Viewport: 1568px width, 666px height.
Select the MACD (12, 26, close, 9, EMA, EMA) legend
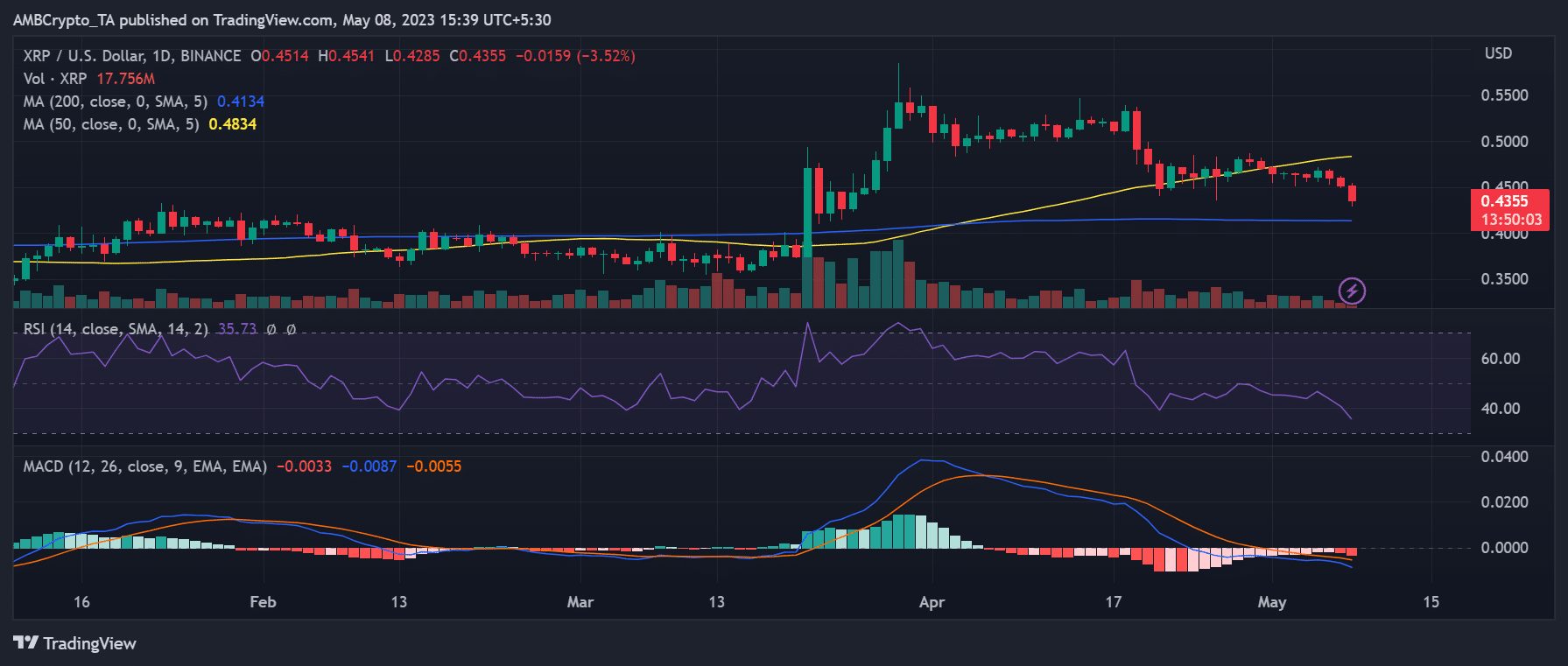click(x=145, y=466)
